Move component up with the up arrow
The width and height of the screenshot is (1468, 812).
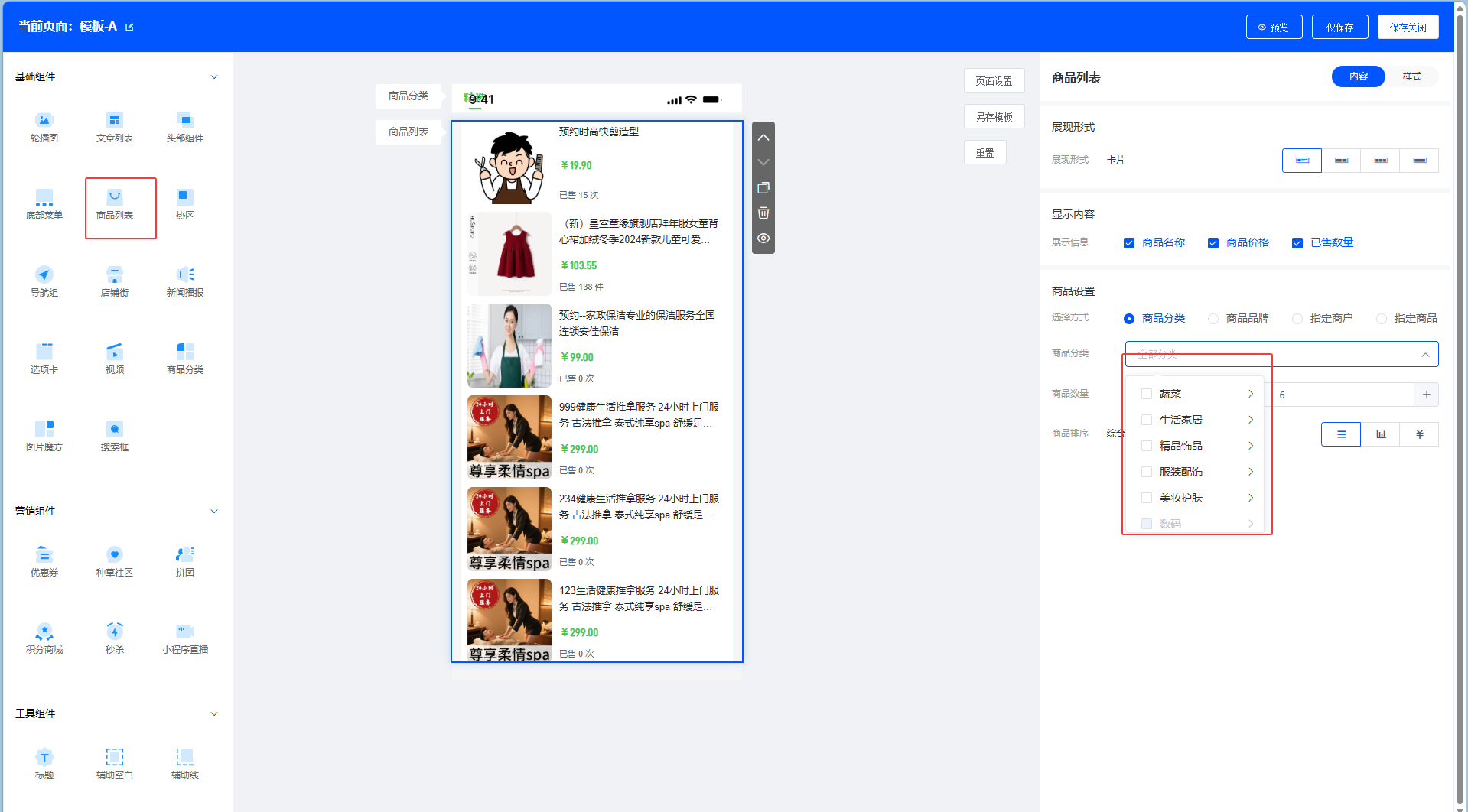(x=763, y=138)
